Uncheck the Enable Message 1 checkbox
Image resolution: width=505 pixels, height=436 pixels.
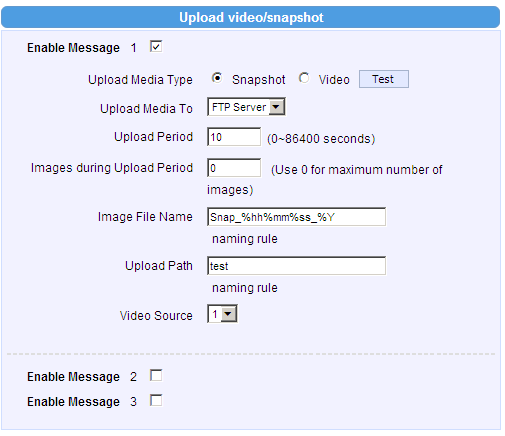tap(156, 46)
